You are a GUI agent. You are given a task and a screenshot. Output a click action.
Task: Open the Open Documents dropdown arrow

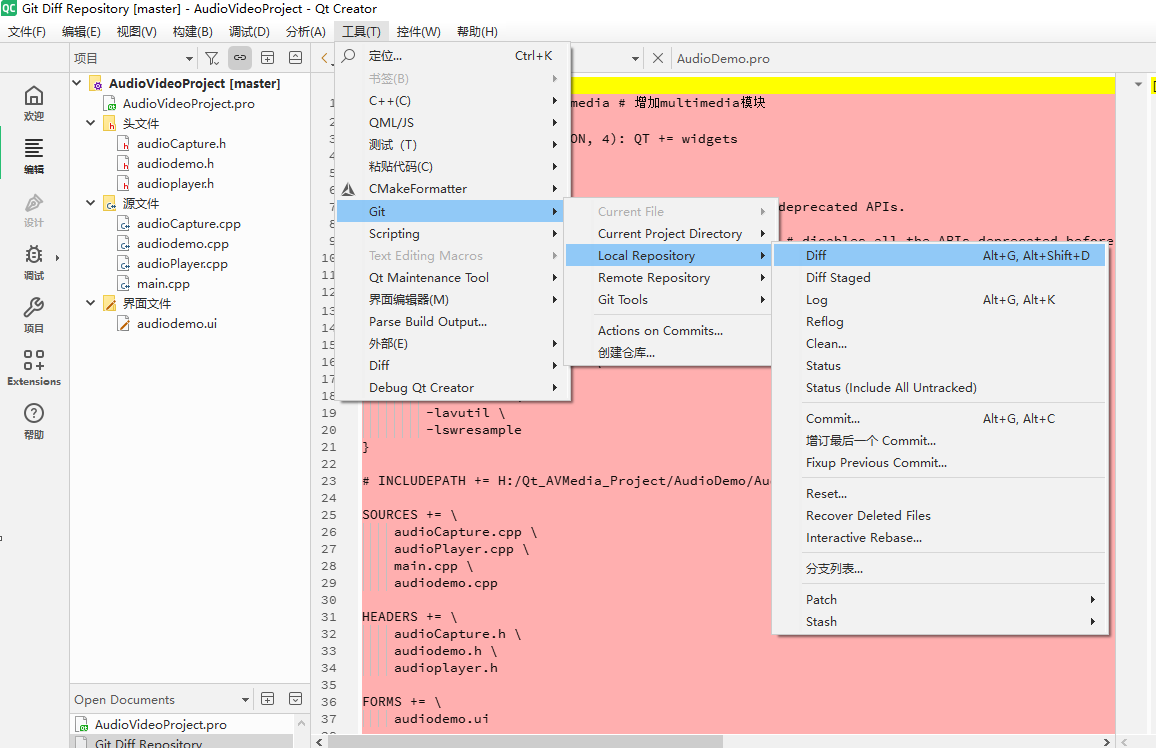[246, 699]
